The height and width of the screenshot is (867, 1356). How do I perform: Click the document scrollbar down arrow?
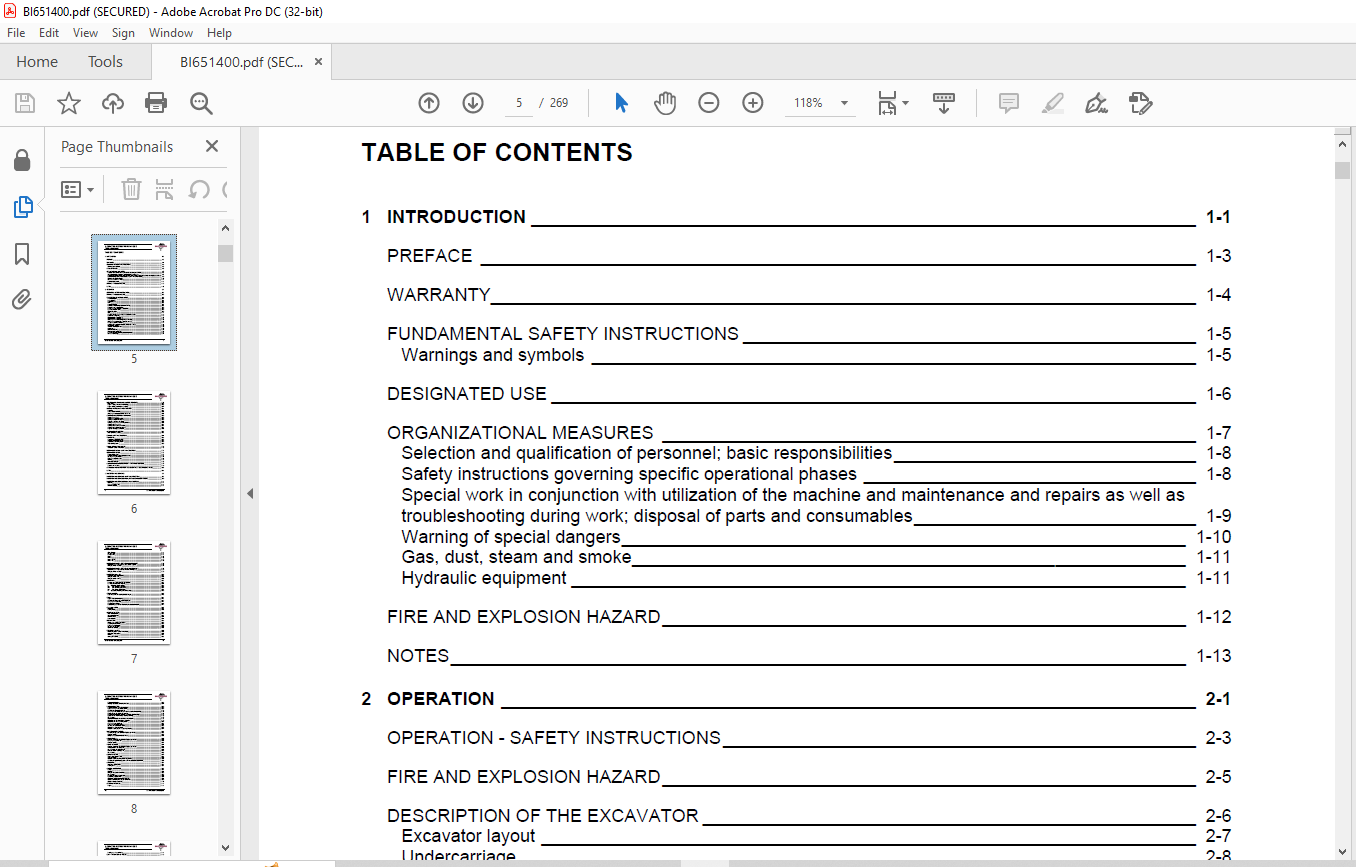1343,850
